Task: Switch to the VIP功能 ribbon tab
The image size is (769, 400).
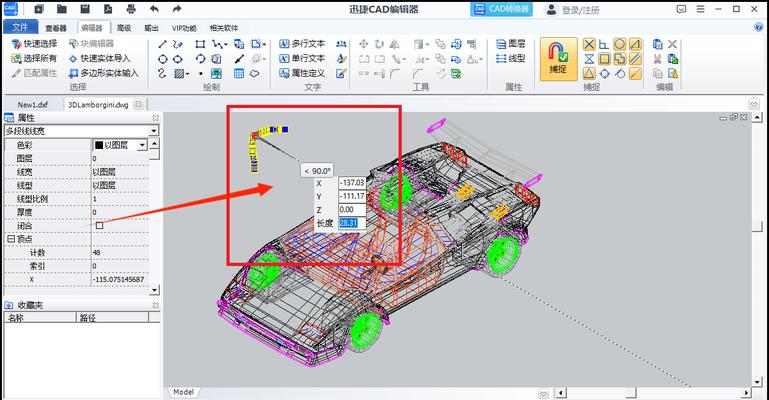Action: click(184, 28)
